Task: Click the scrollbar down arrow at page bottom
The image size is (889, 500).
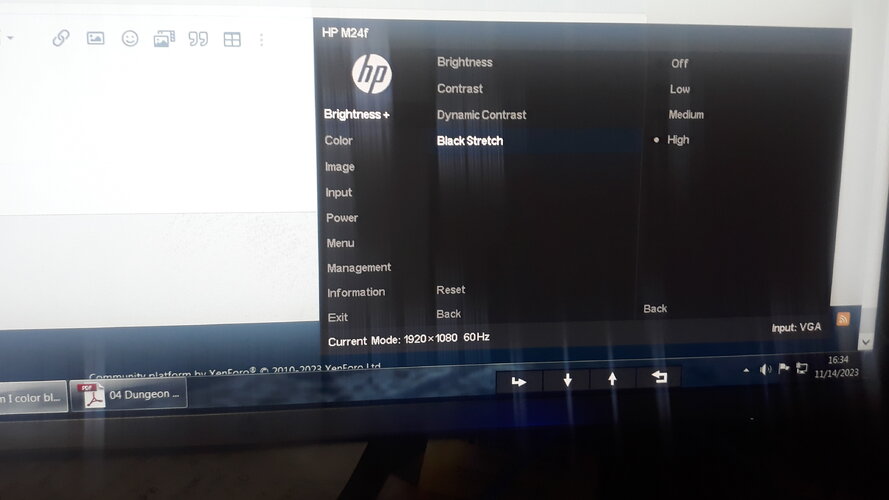Action: pos(865,342)
